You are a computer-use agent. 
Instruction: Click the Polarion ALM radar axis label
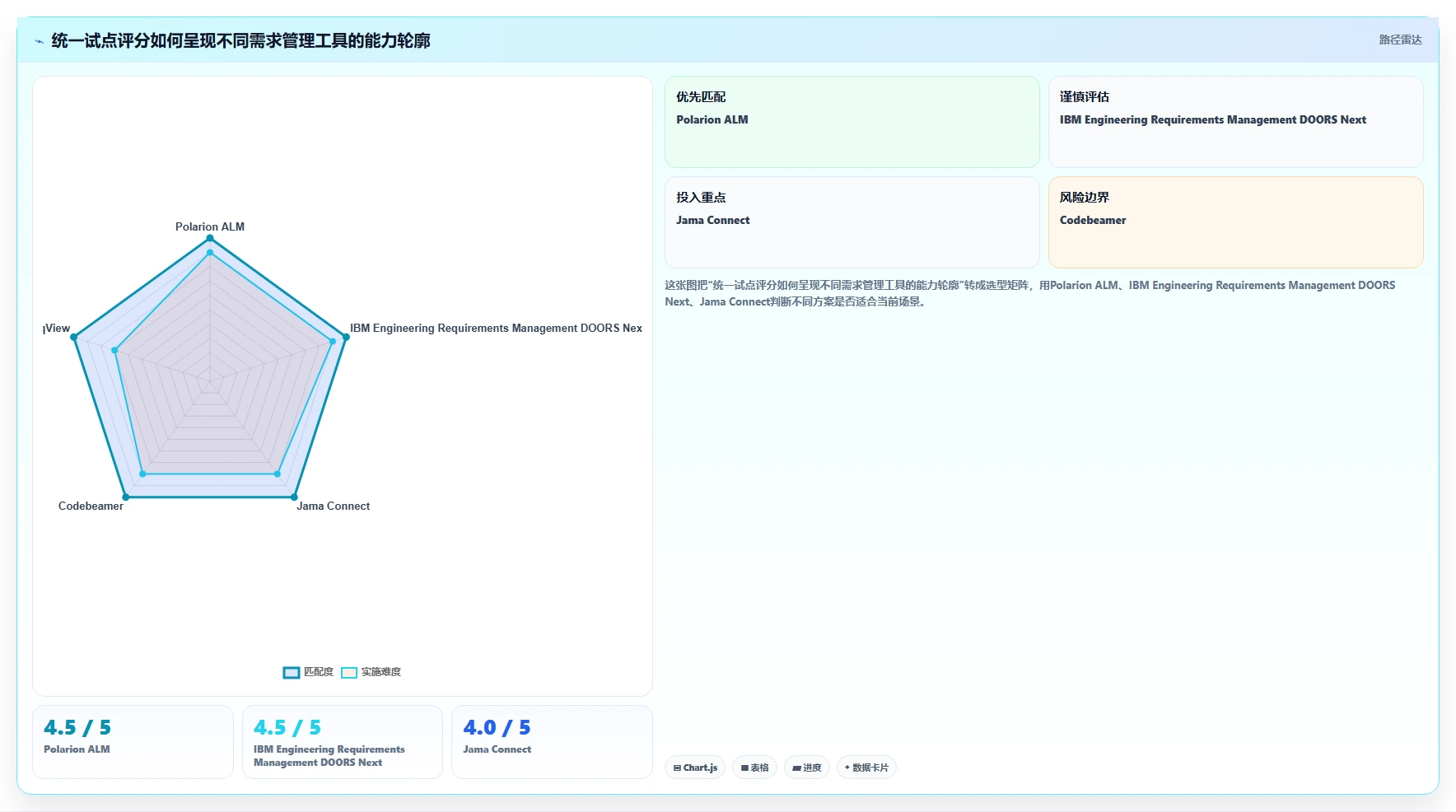[210, 226]
